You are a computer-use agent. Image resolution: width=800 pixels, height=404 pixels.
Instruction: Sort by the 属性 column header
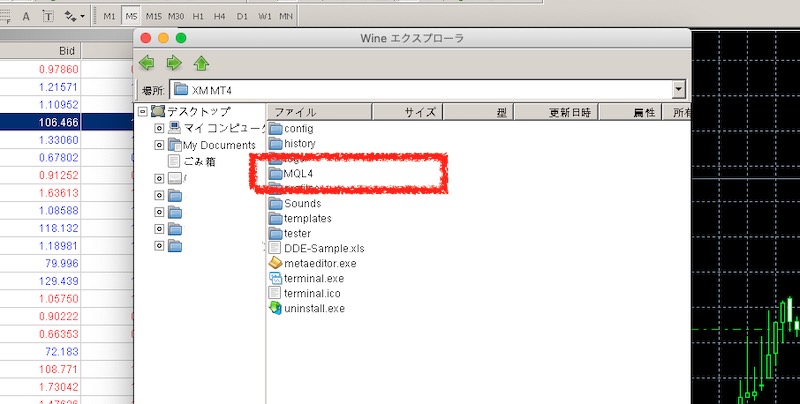[x=630, y=112]
